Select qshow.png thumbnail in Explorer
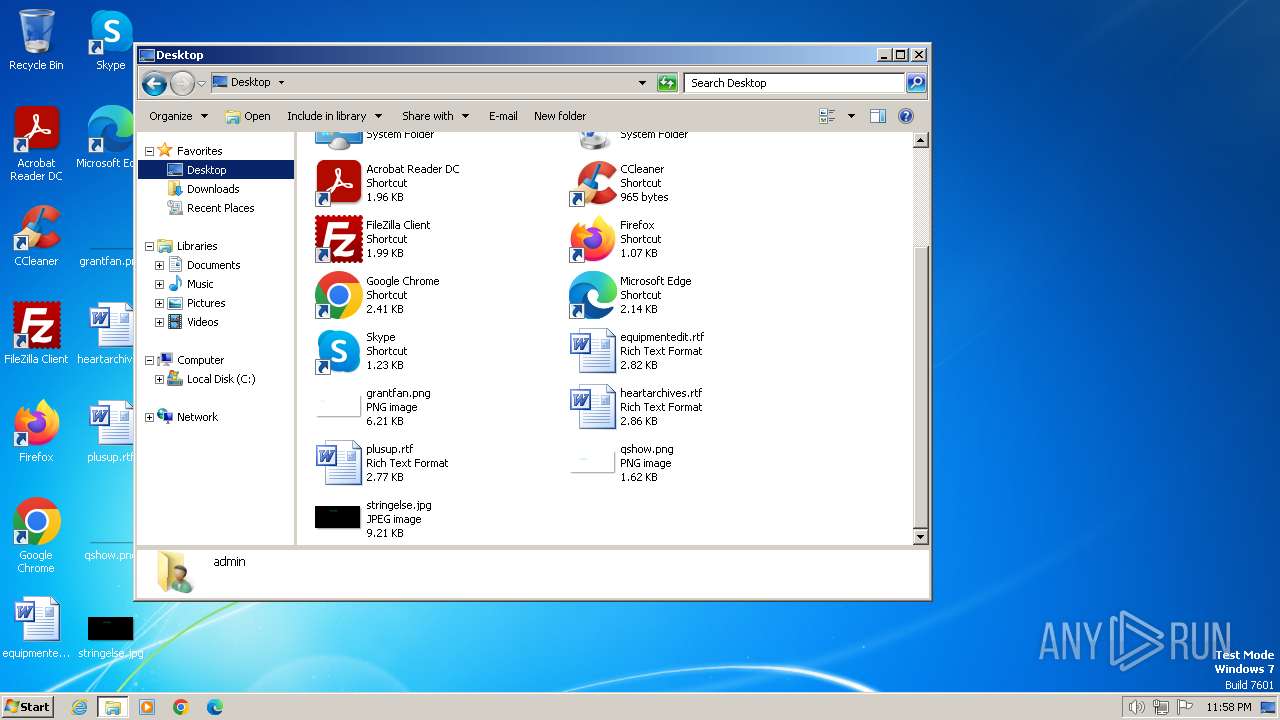This screenshot has width=1280, height=720. point(592,461)
